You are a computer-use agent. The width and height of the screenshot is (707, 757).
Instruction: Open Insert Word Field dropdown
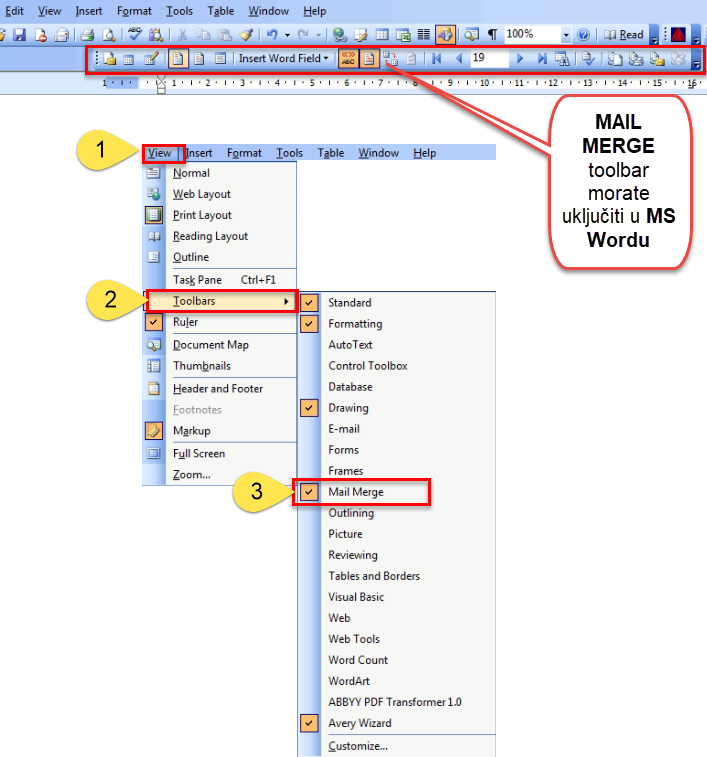pyautogui.click(x=283, y=58)
